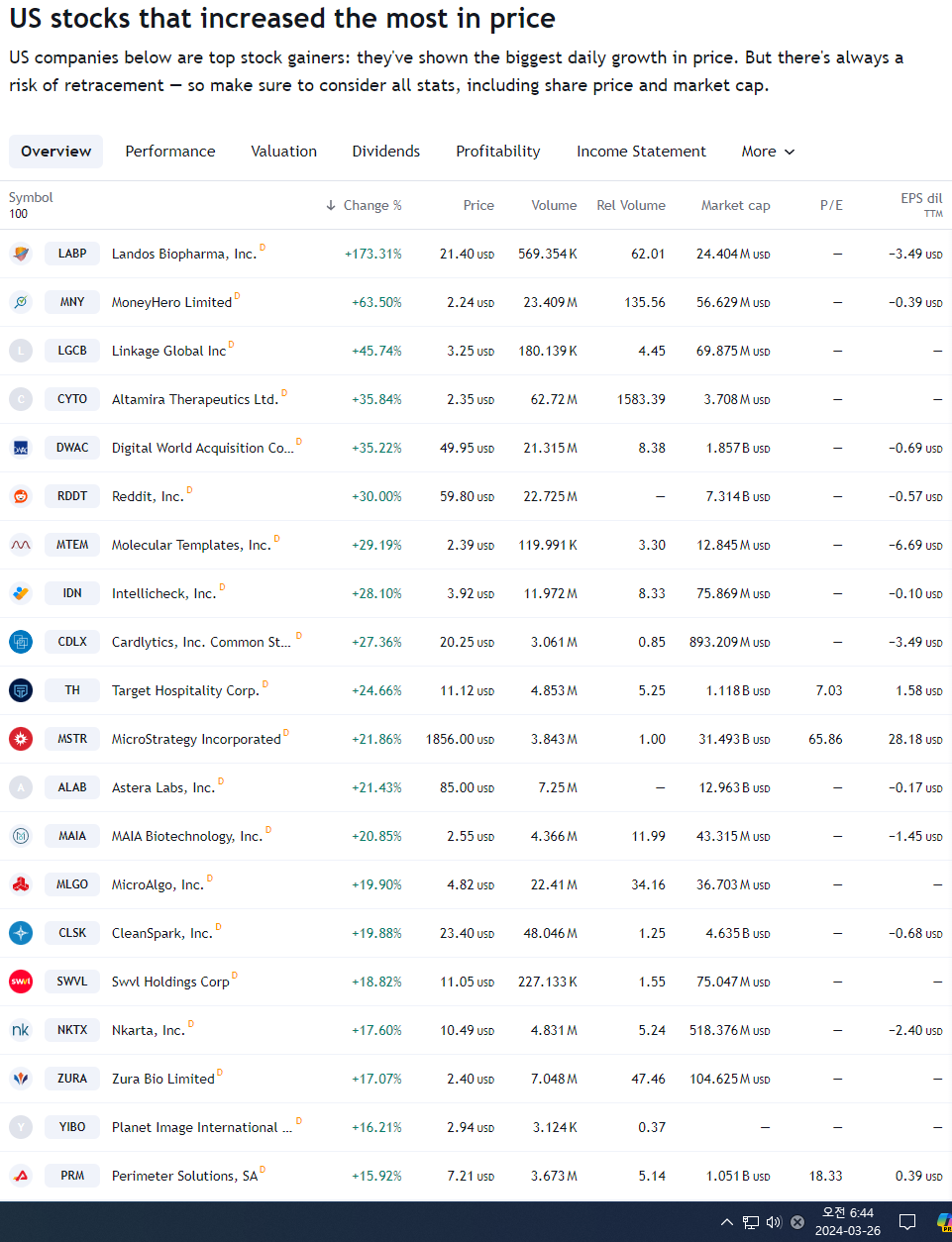Open the ALAB ticker link

coord(72,787)
